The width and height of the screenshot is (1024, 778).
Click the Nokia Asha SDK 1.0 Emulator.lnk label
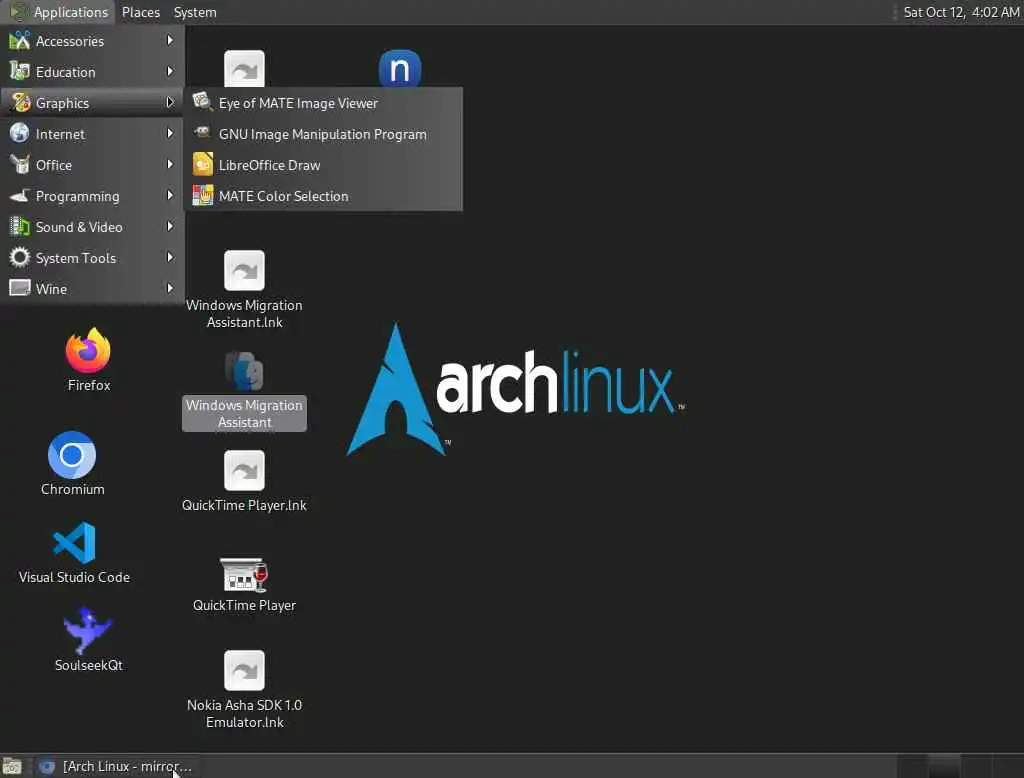pyautogui.click(x=245, y=713)
